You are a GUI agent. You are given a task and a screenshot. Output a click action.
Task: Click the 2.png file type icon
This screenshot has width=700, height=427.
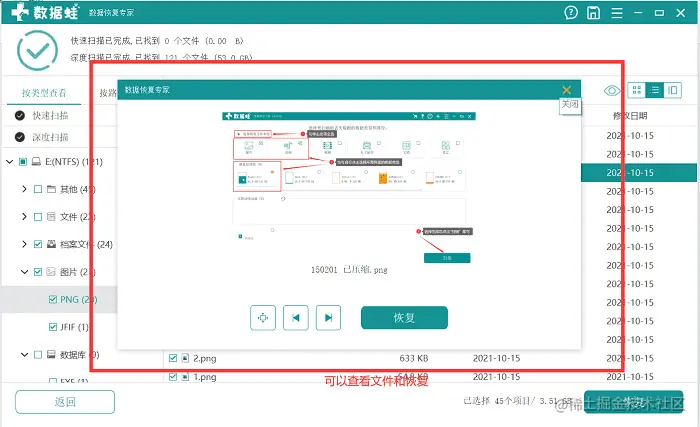point(185,358)
